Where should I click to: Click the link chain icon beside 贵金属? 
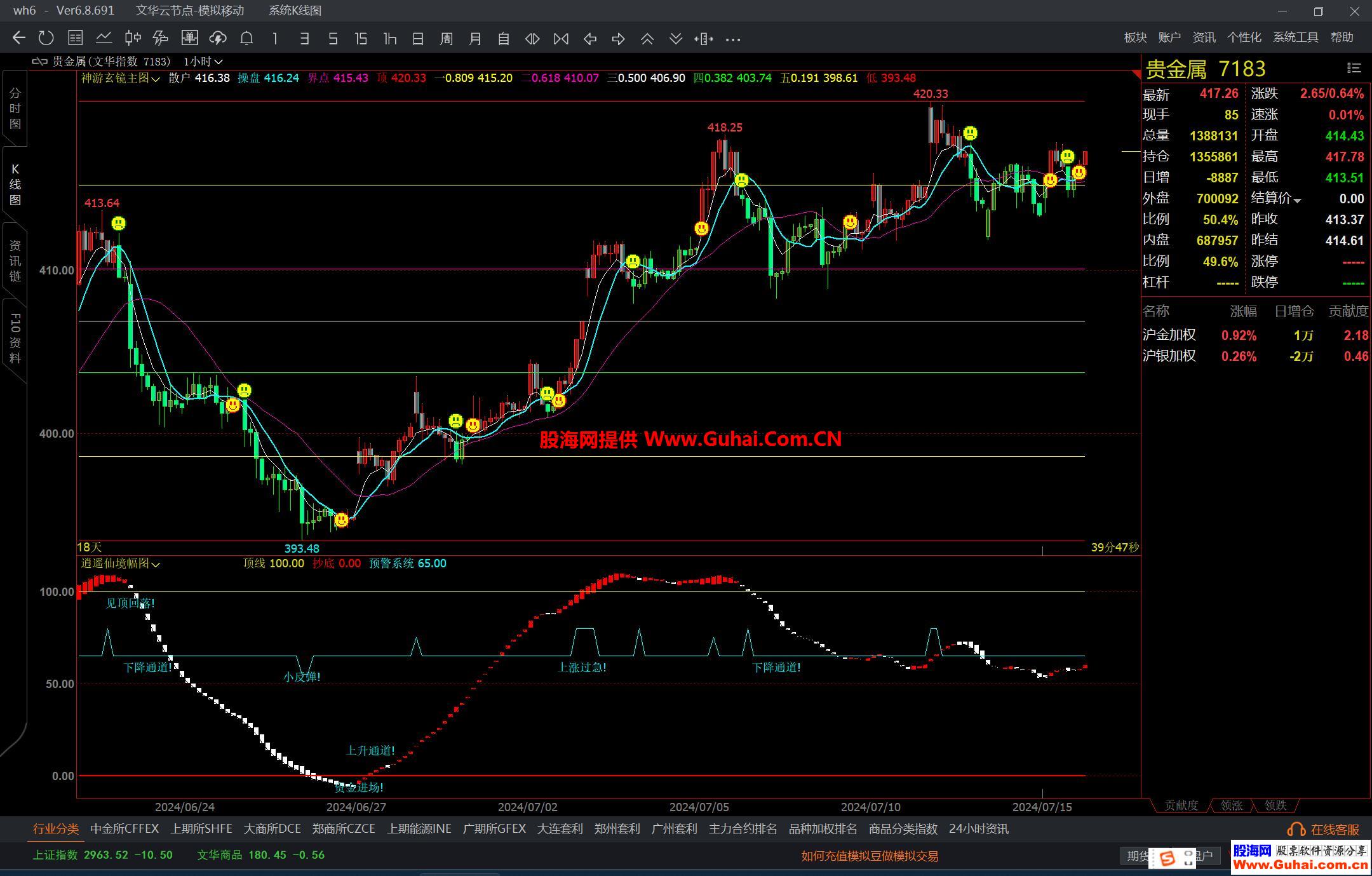tap(40, 61)
